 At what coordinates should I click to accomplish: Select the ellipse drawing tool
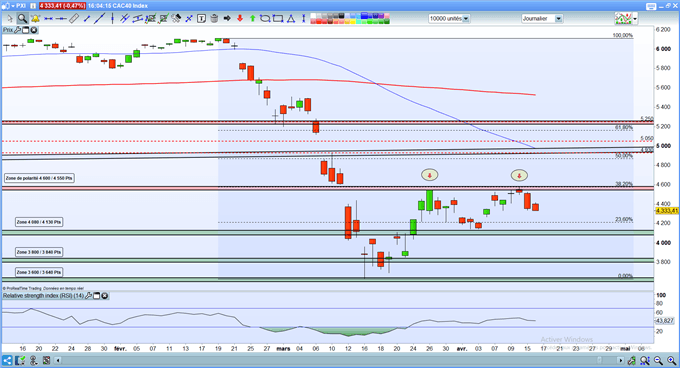tap(265, 18)
